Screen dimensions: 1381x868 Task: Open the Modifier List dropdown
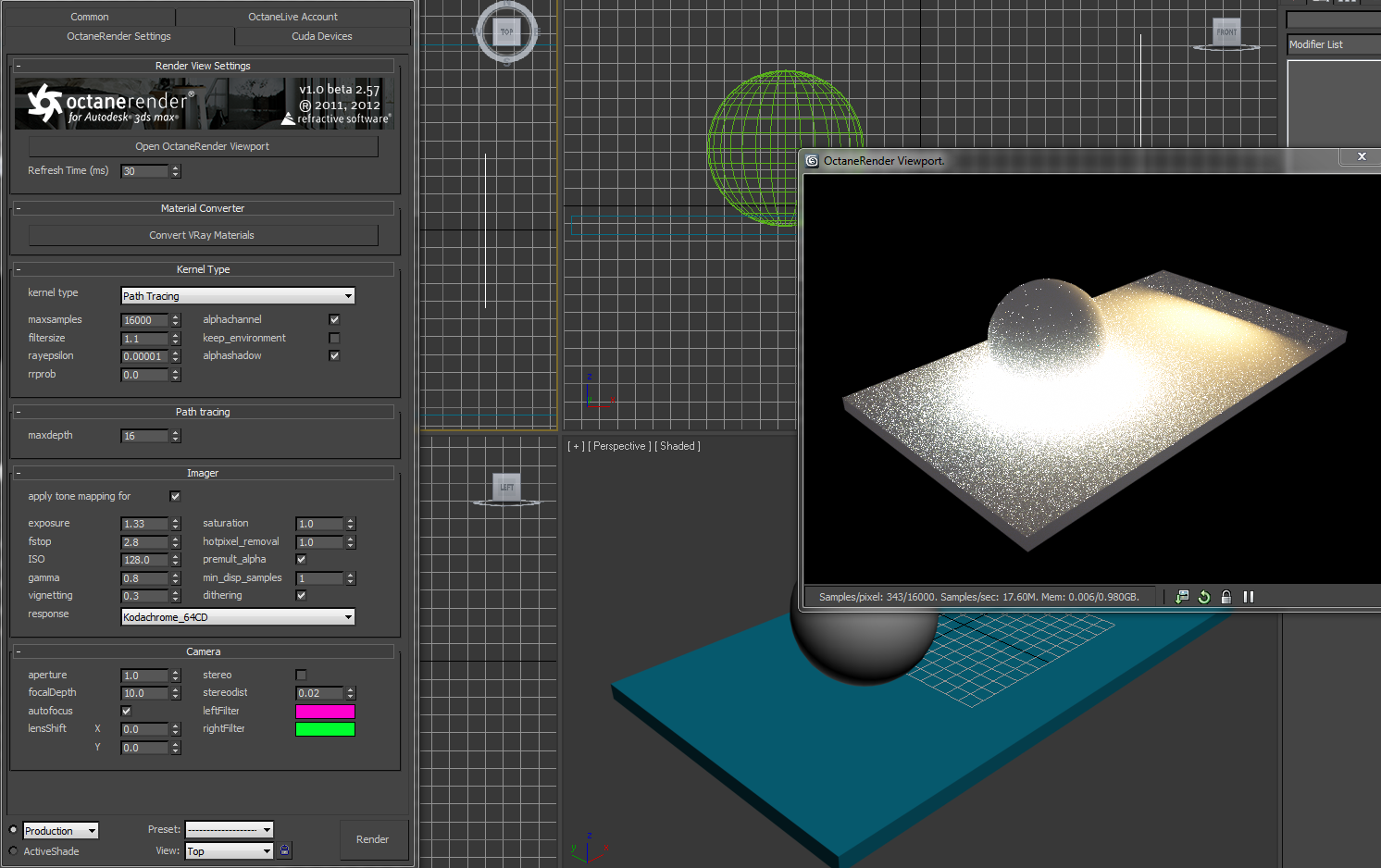(1334, 44)
